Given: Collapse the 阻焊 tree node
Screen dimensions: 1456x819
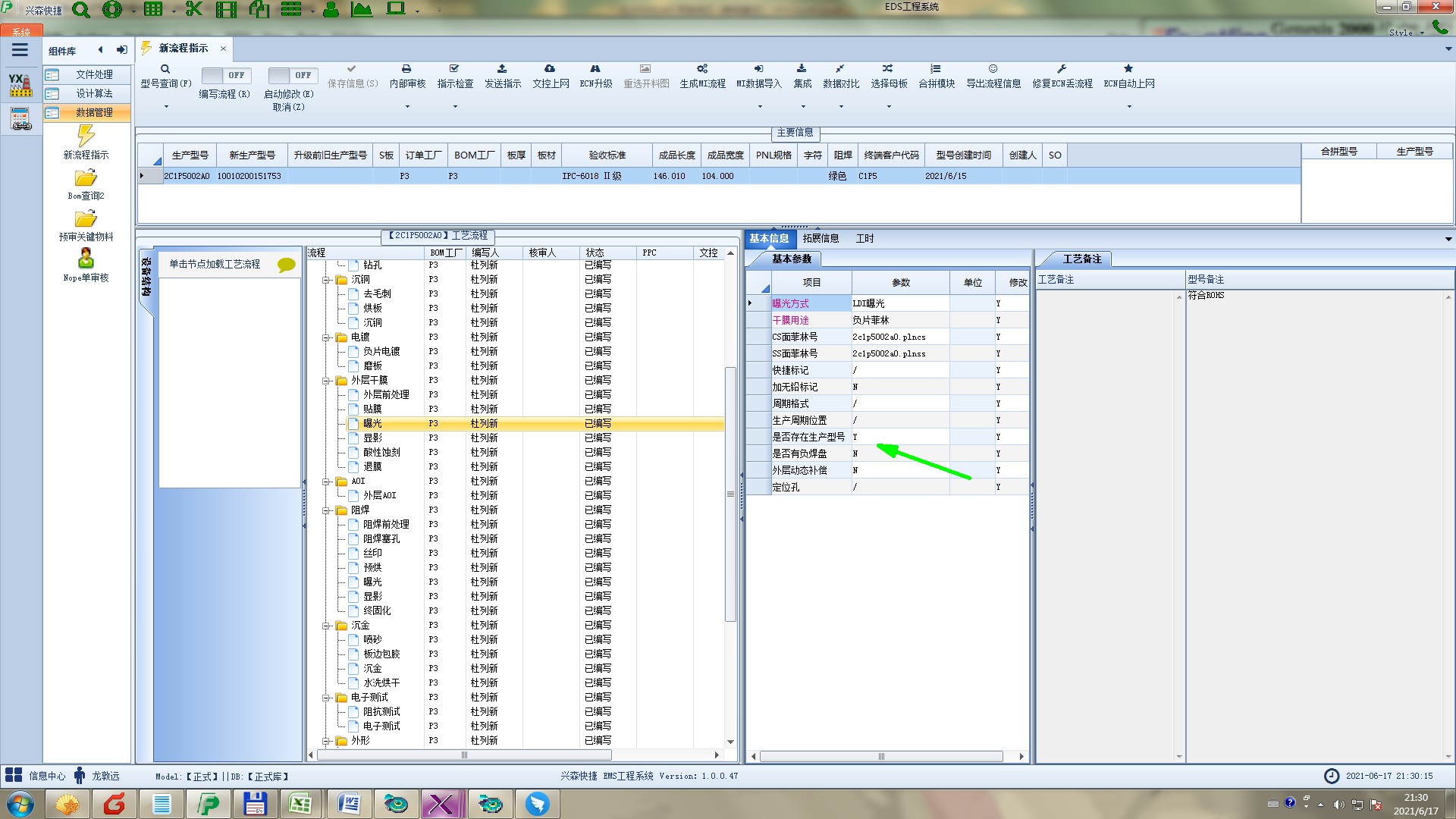Looking at the screenshot, I should 327,510.
